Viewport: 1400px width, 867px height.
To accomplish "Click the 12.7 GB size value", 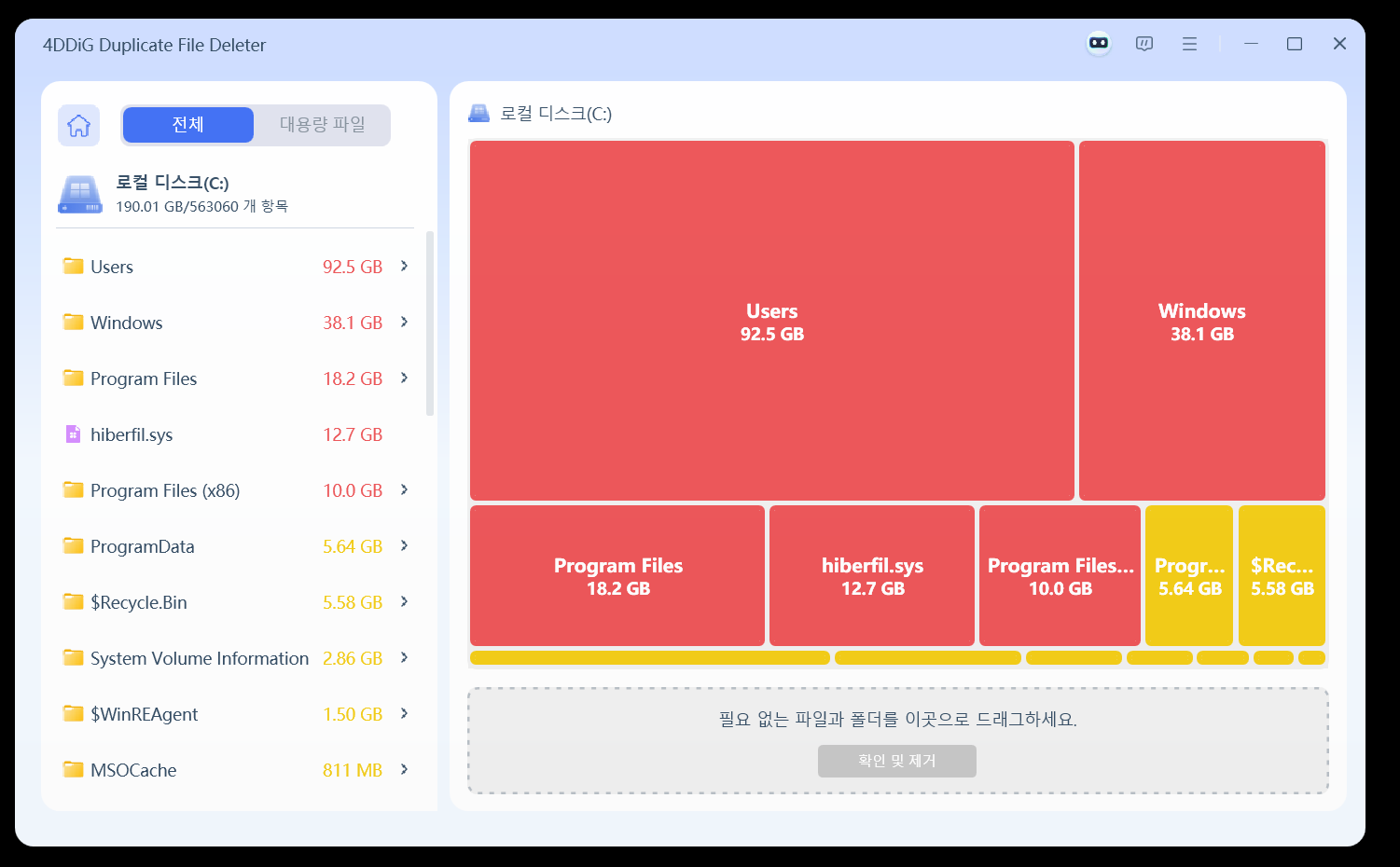I will [x=353, y=434].
